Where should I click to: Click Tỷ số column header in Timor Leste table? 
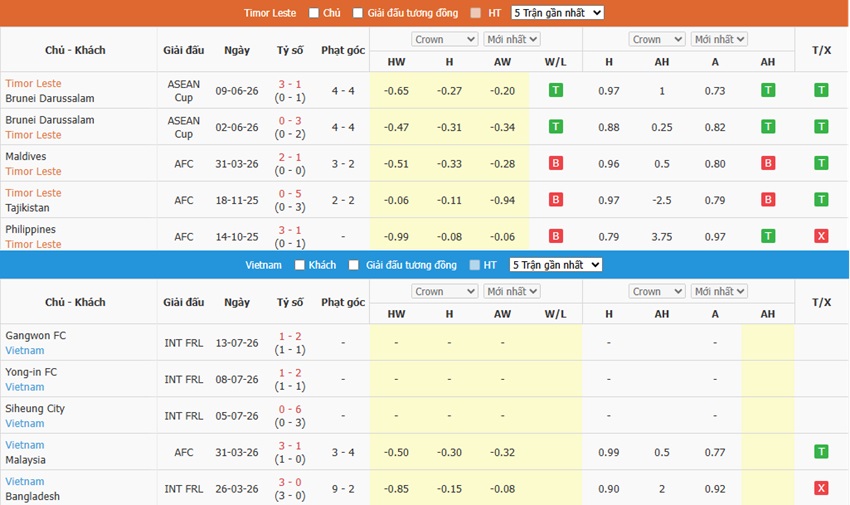[x=290, y=50]
